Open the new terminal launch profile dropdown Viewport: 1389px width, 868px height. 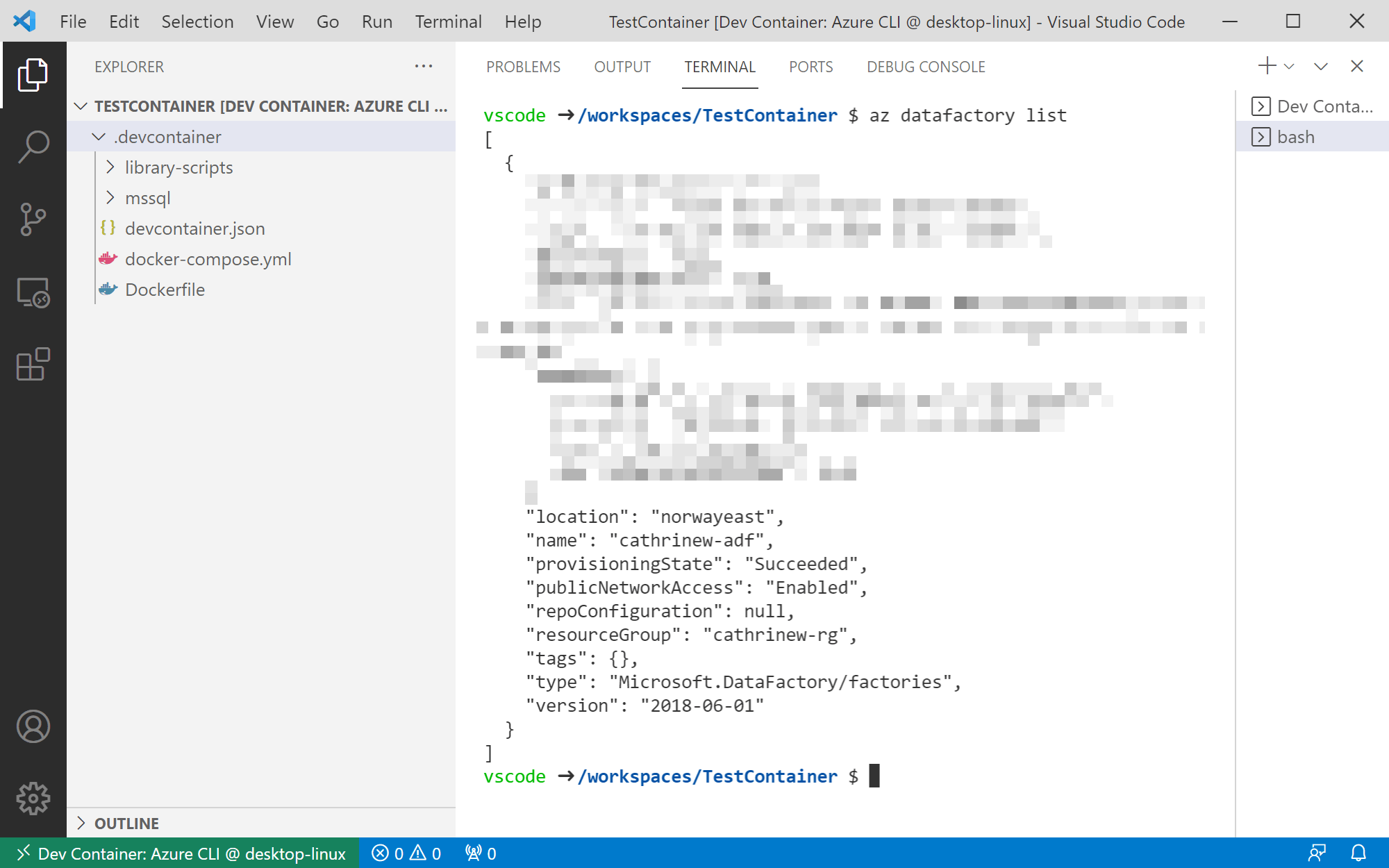(1290, 67)
